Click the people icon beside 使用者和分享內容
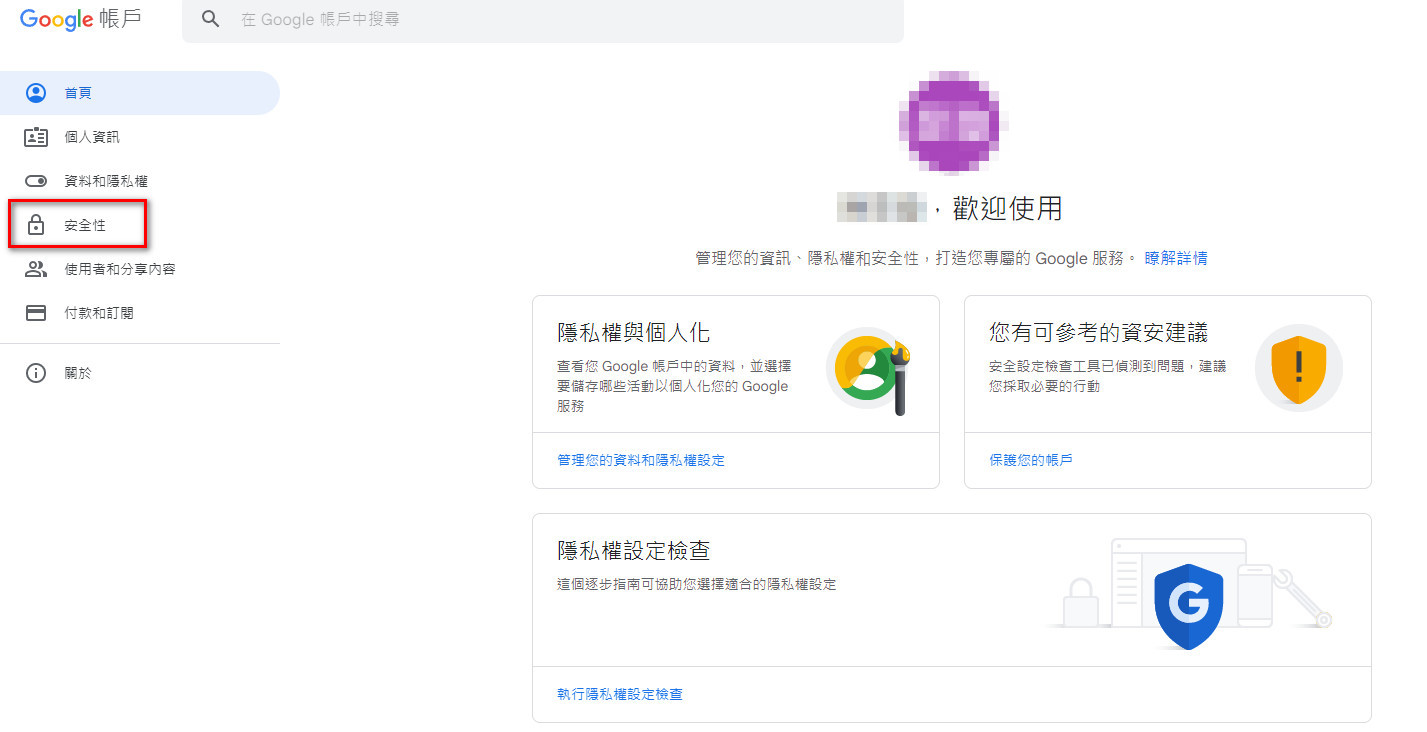The width and height of the screenshot is (1427, 732). point(36,268)
